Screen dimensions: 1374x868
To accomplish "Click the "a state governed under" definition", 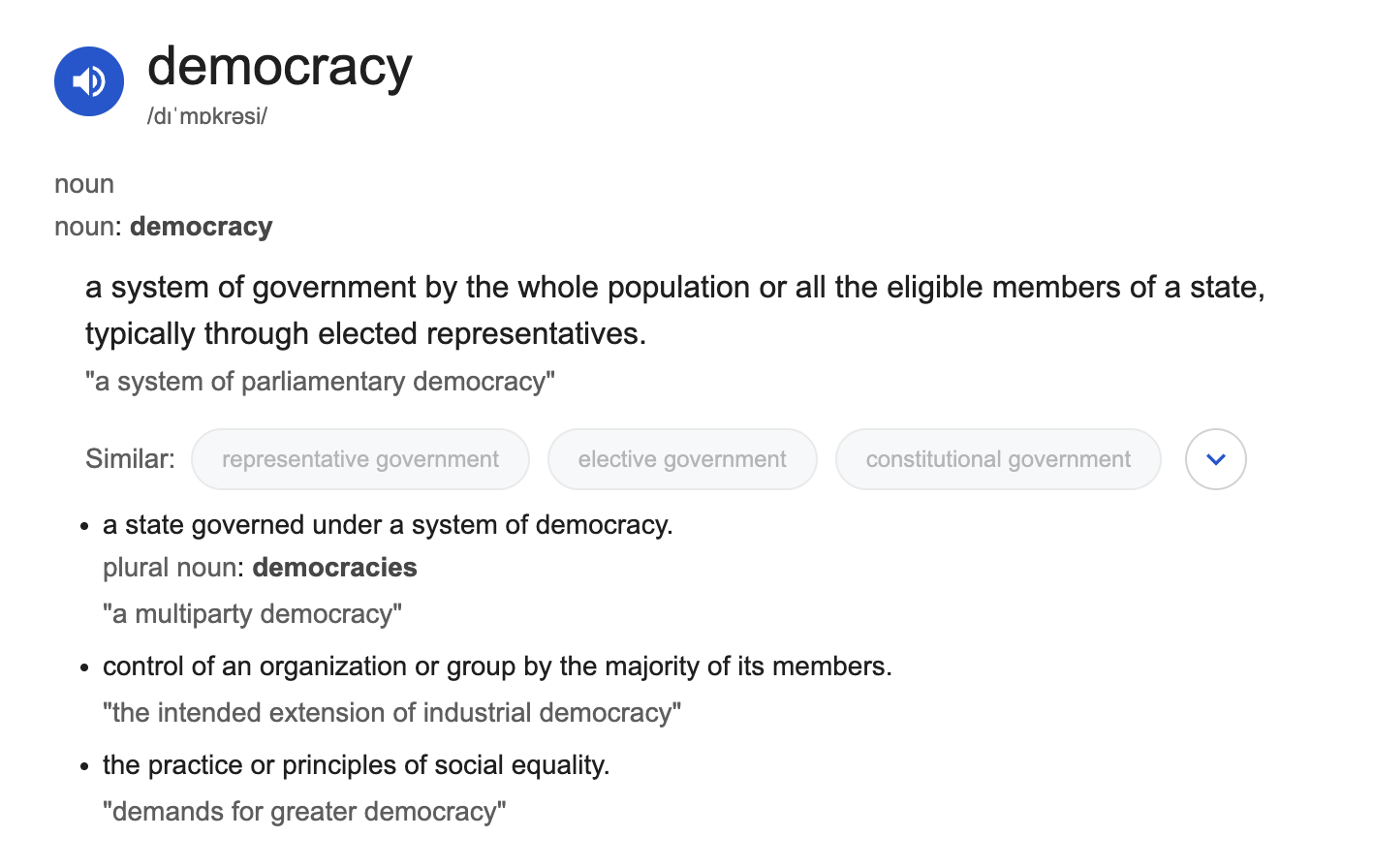I will [388, 525].
